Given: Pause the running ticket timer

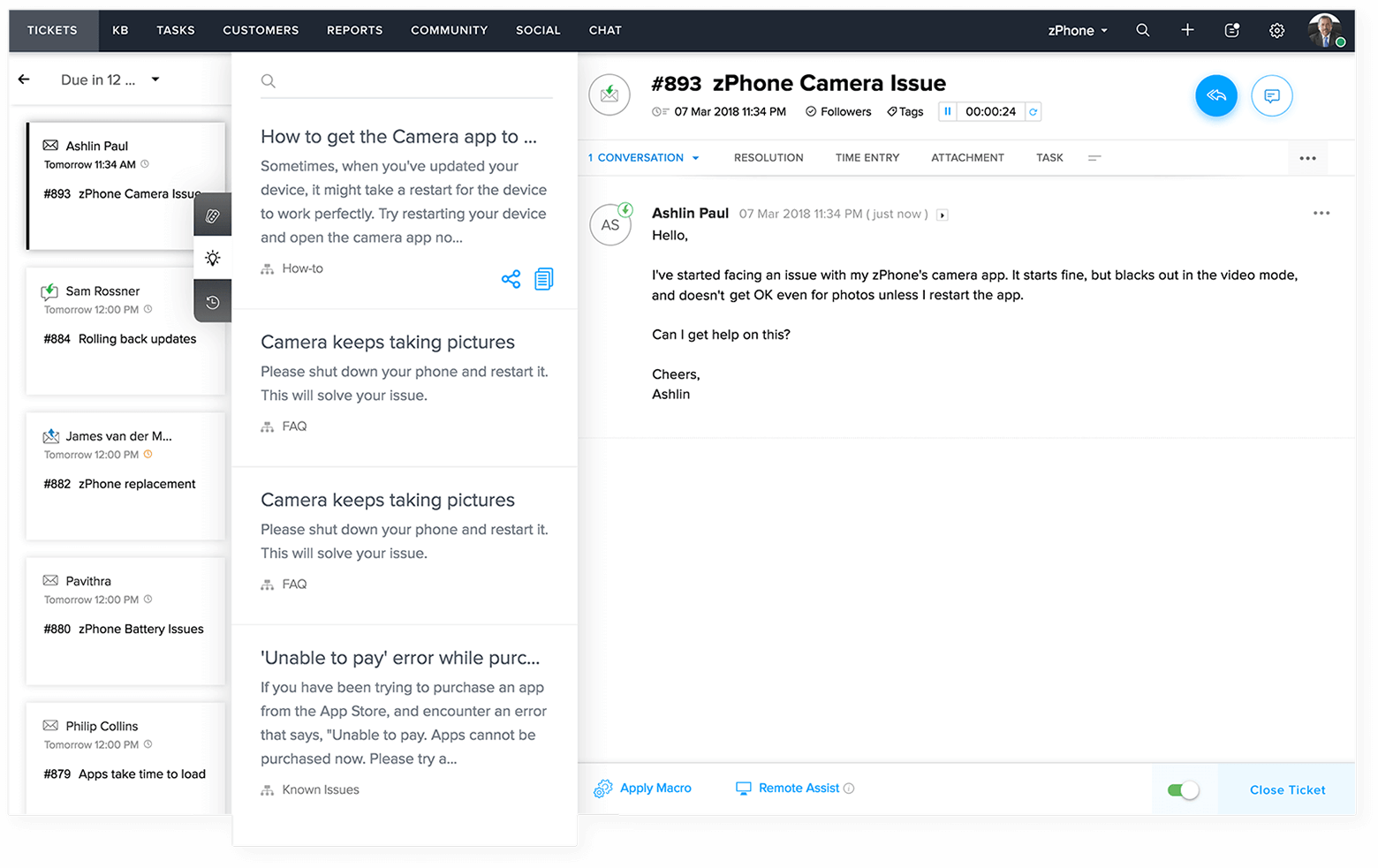Looking at the screenshot, I should click(x=947, y=111).
